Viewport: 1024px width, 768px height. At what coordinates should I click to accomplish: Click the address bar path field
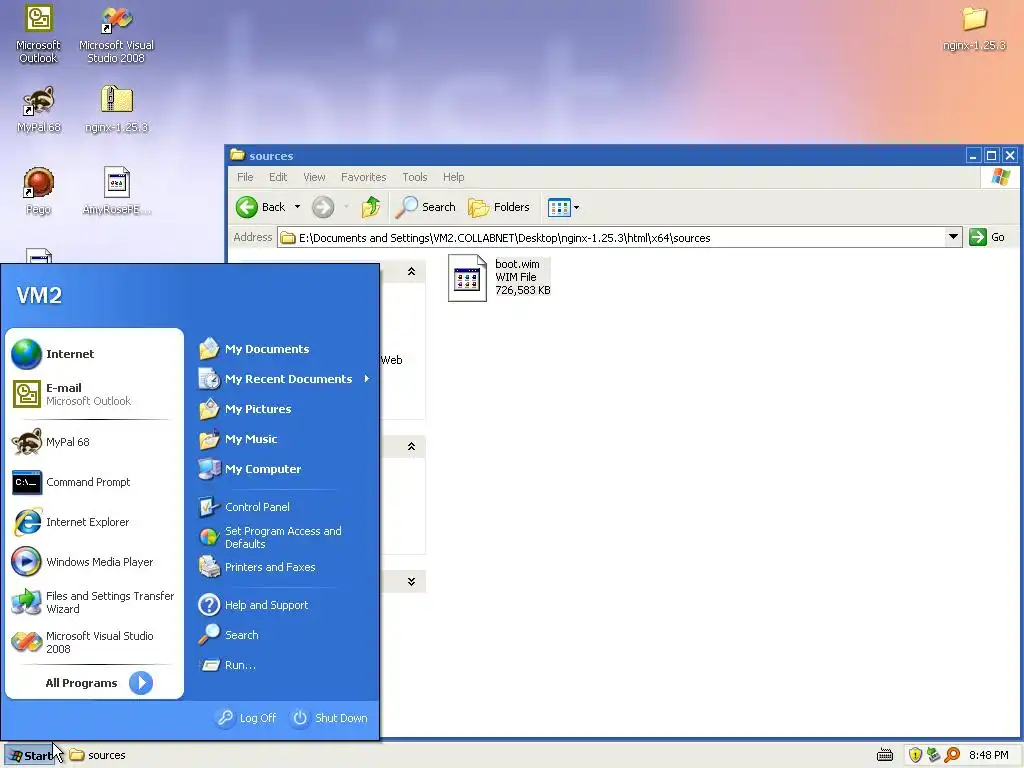[x=611, y=238]
